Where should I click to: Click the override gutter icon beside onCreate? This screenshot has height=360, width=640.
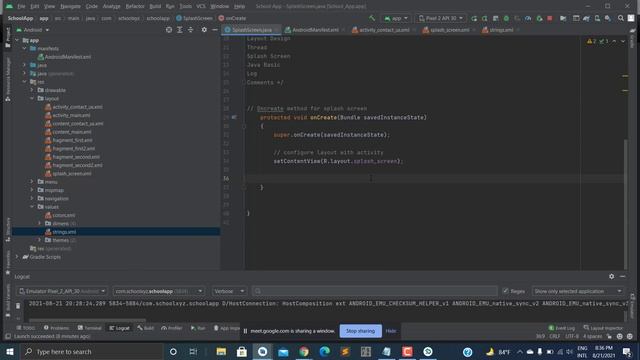(x=234, y=117)
